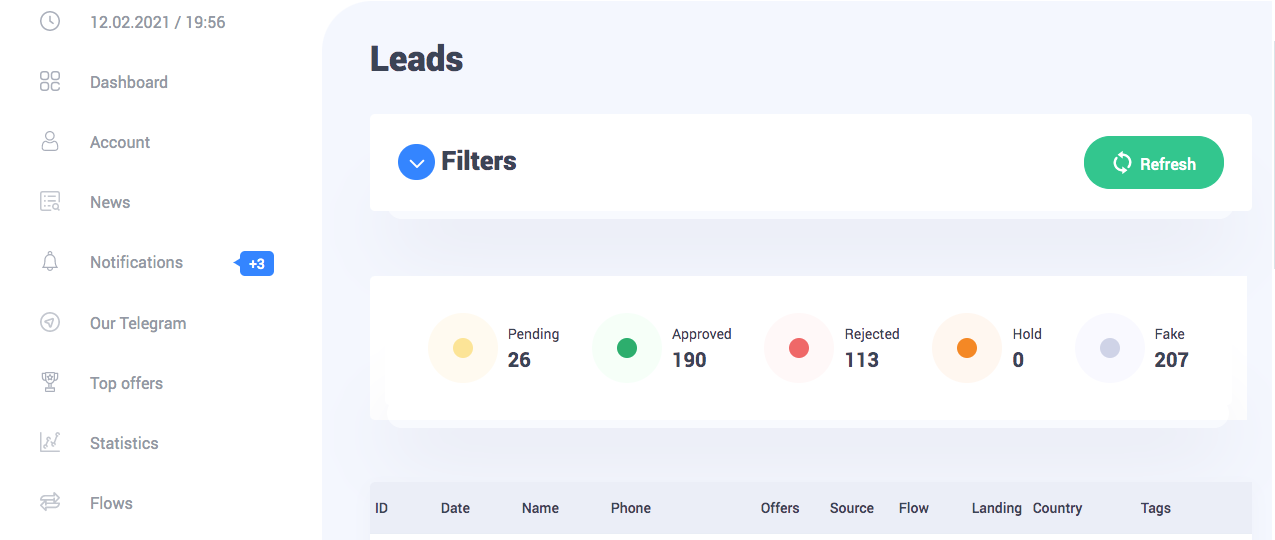Click the Telegram paper plane icon
Image resolution: width=1275 pixels, height=540 pixels.
point(50,323)
